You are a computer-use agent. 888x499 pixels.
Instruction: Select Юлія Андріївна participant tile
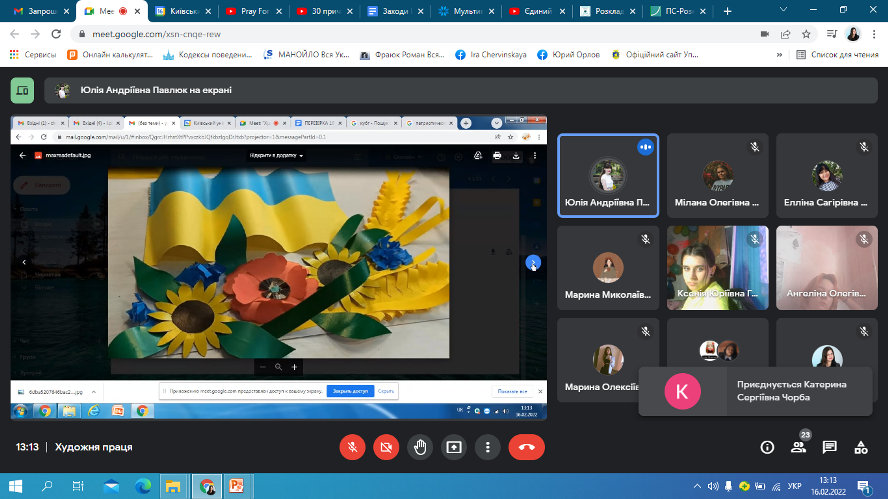click(607, 175)
